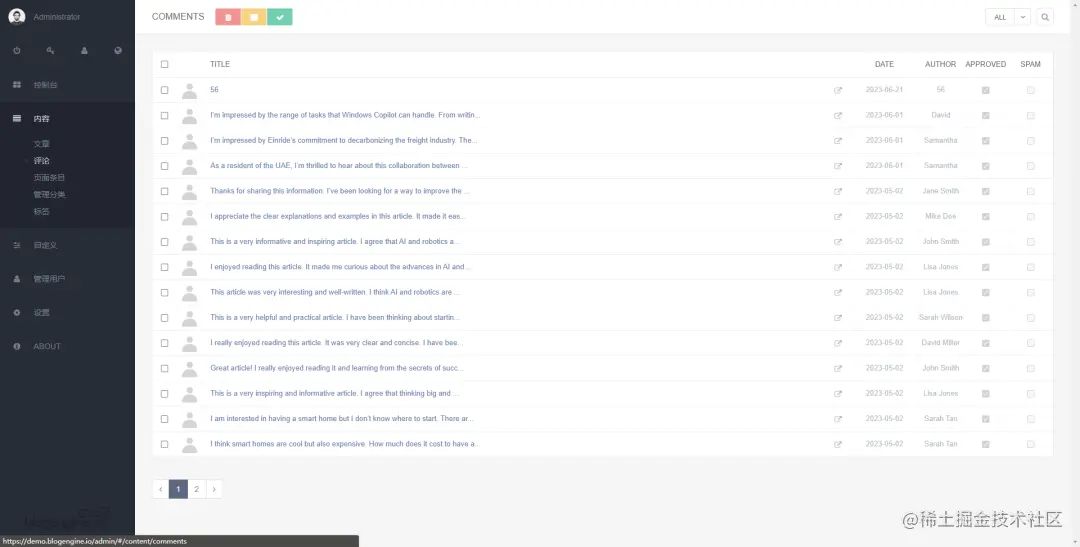
Task: Toggle Spam checkbox for Jane Smith's comment
Action: pyautogui.click(x=1030, y=192)
